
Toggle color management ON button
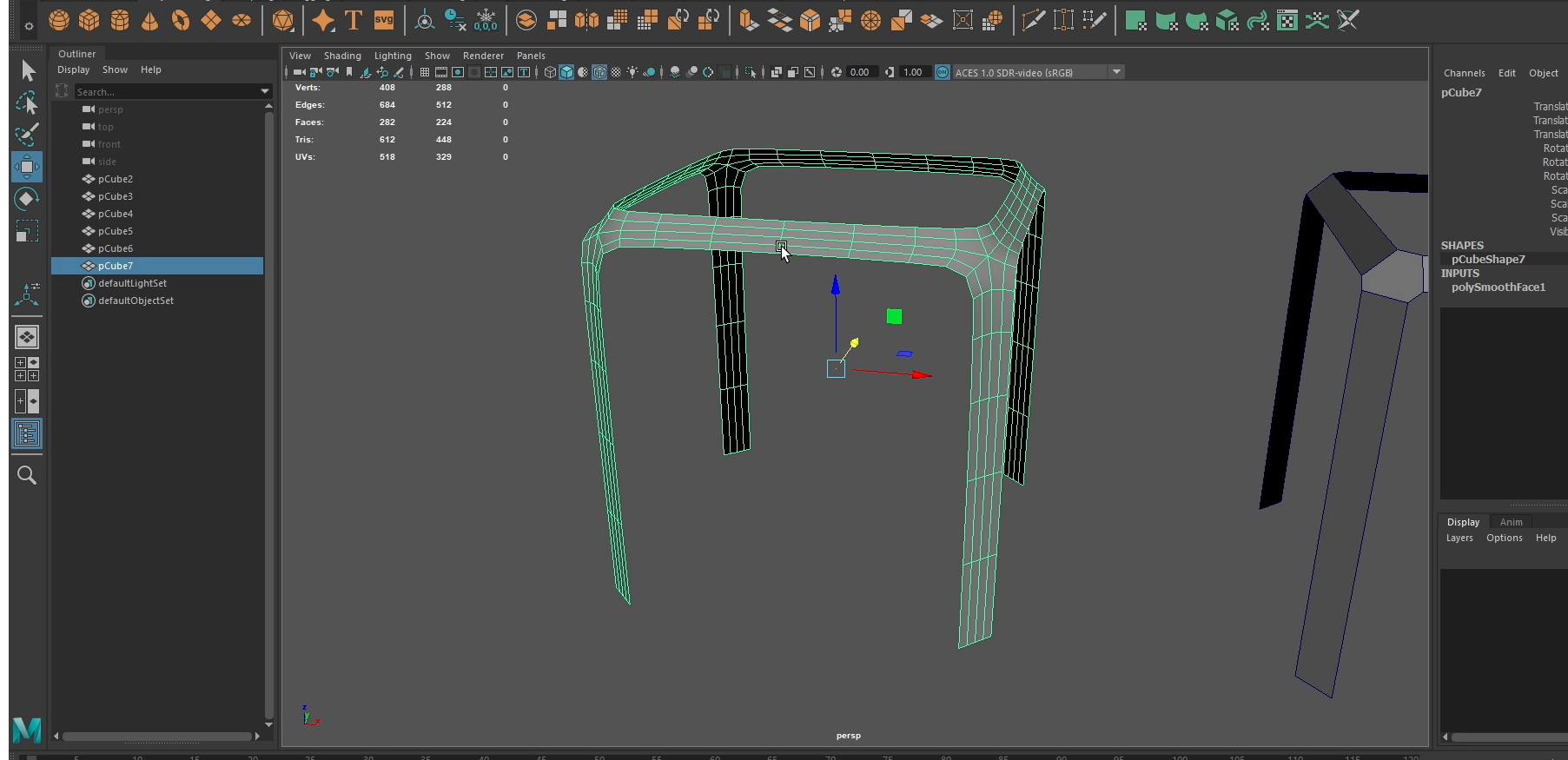(943, 72)
